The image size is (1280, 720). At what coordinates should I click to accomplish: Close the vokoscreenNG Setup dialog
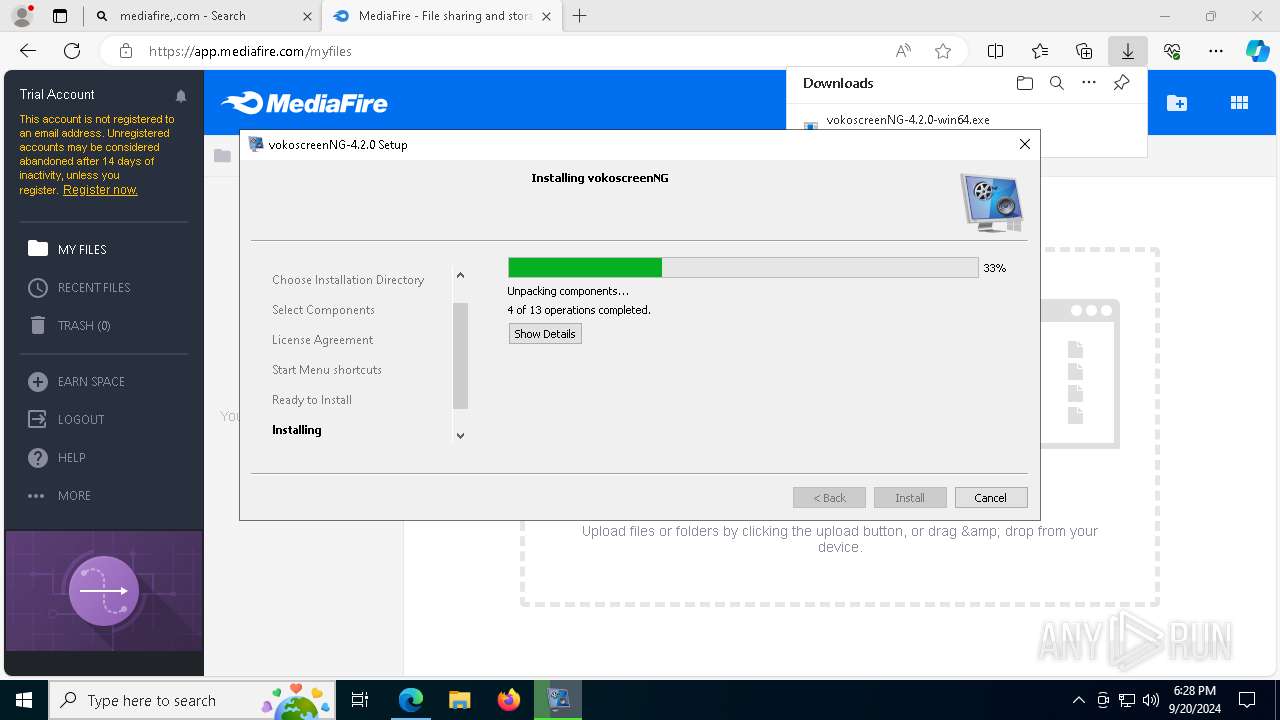(1024, 144)
